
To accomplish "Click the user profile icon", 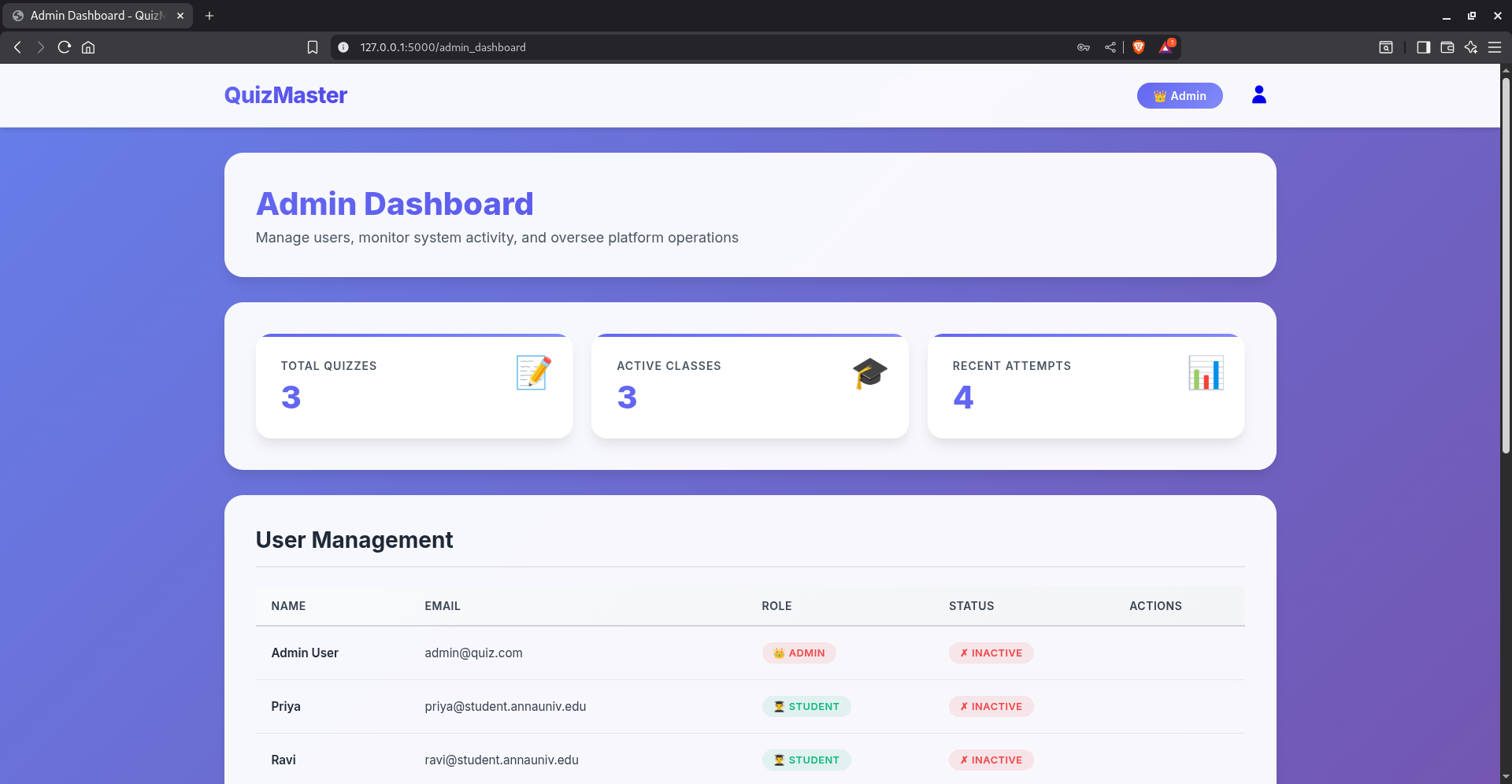I will (1259, 95).
